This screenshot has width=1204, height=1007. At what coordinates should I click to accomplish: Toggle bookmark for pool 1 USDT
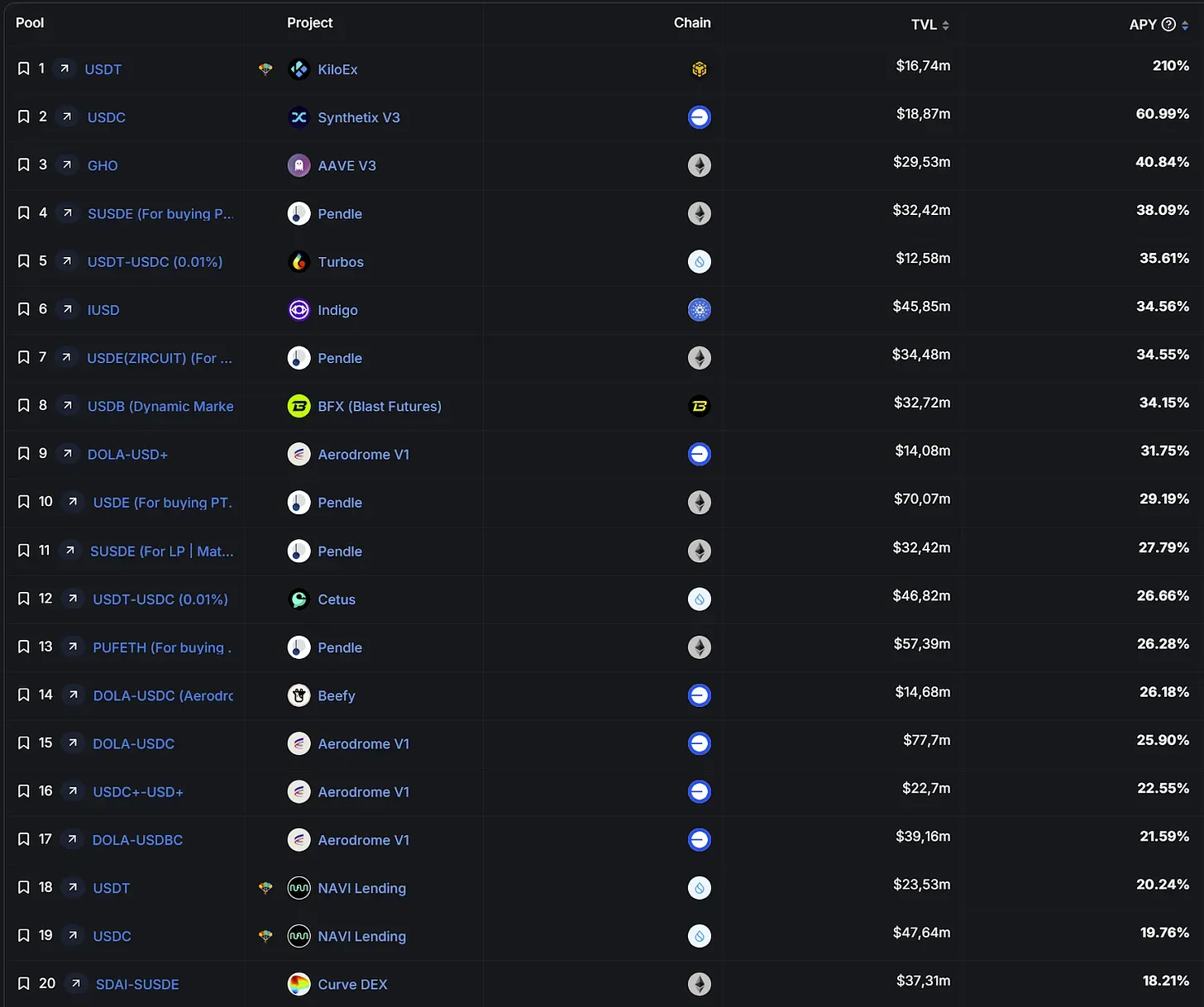click(x=24, y=69)
